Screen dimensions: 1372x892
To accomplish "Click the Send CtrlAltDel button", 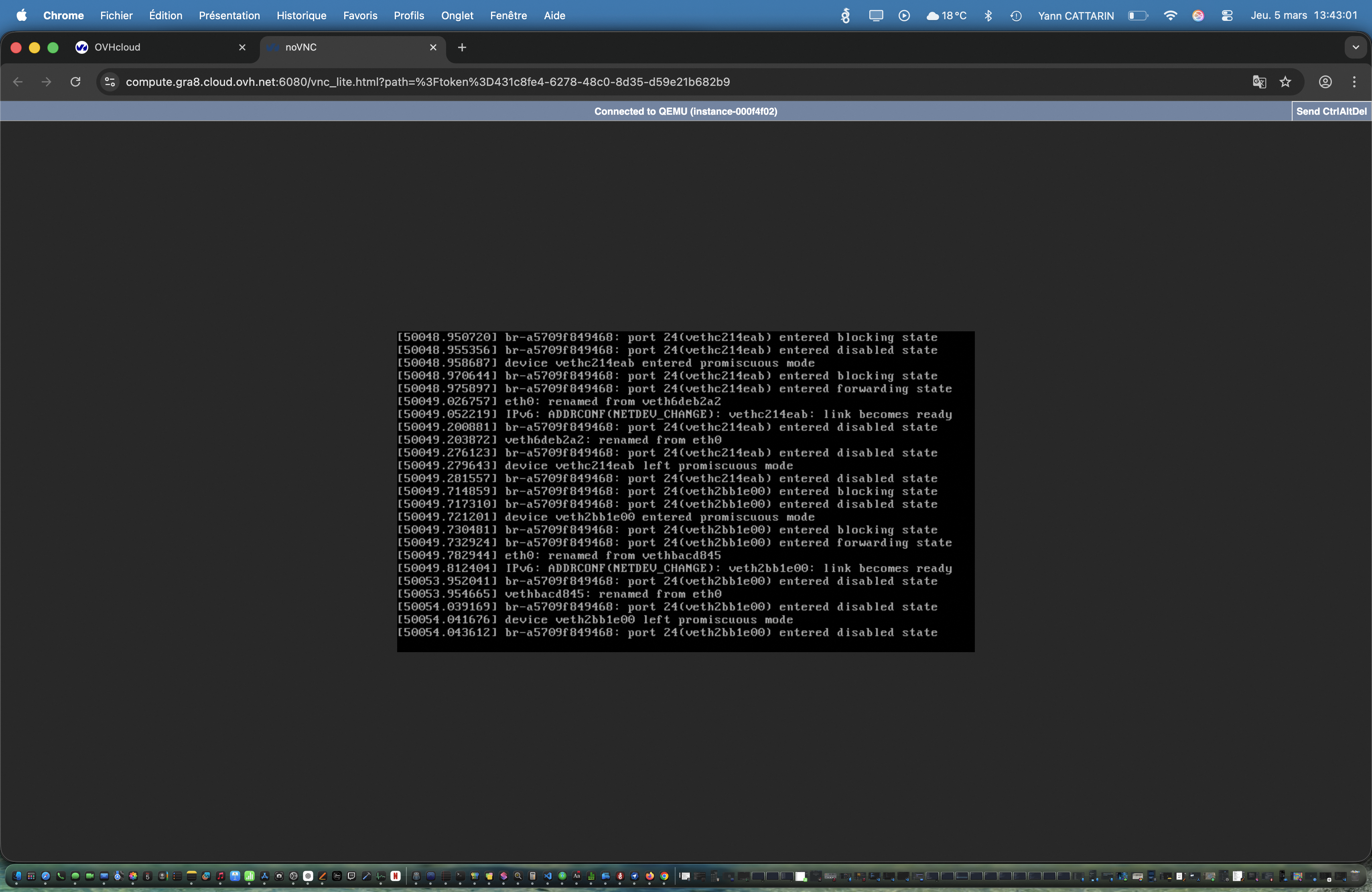I will (1331, 111).
